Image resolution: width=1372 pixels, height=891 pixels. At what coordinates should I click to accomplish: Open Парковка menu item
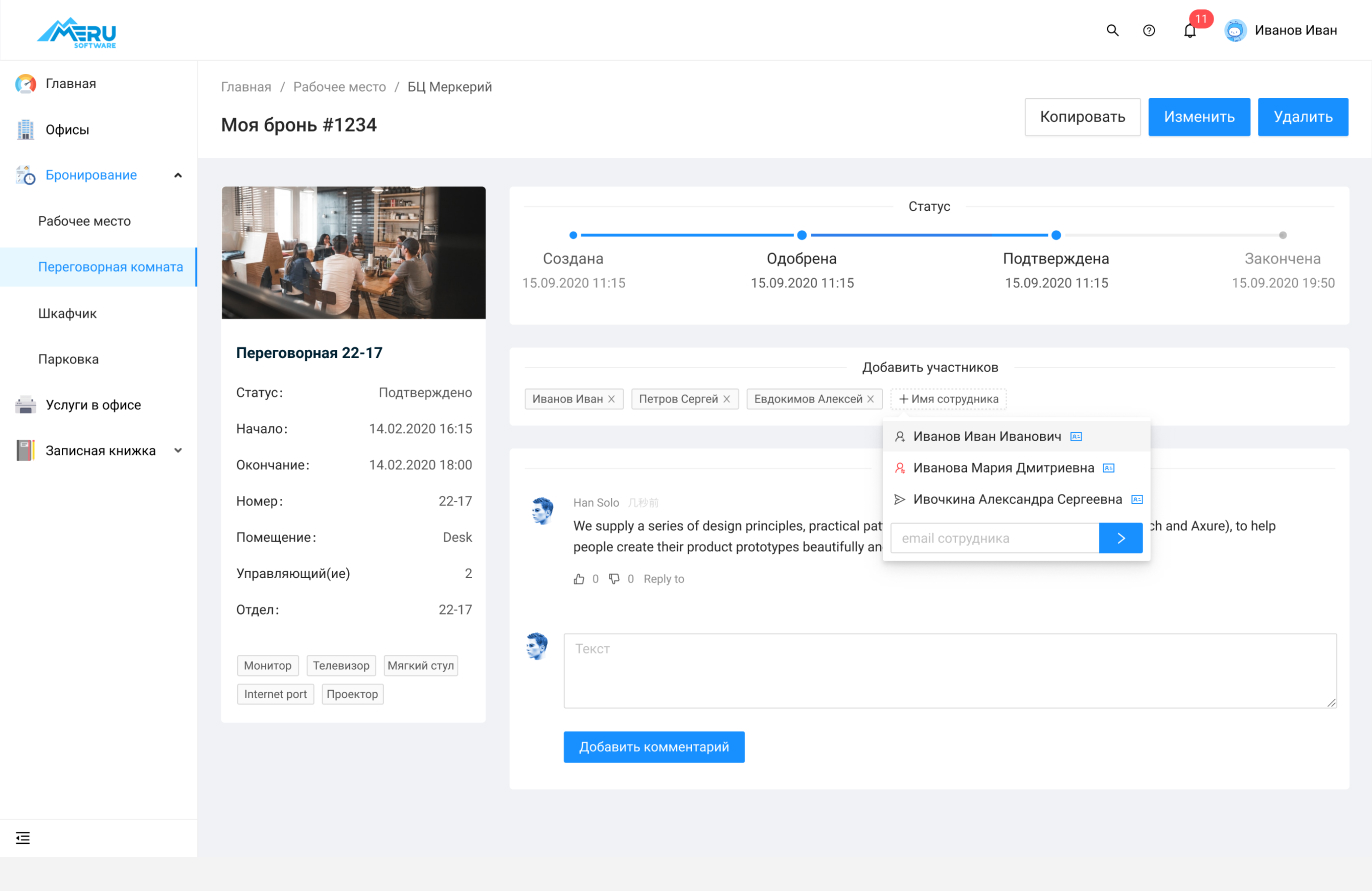point(98,359)
